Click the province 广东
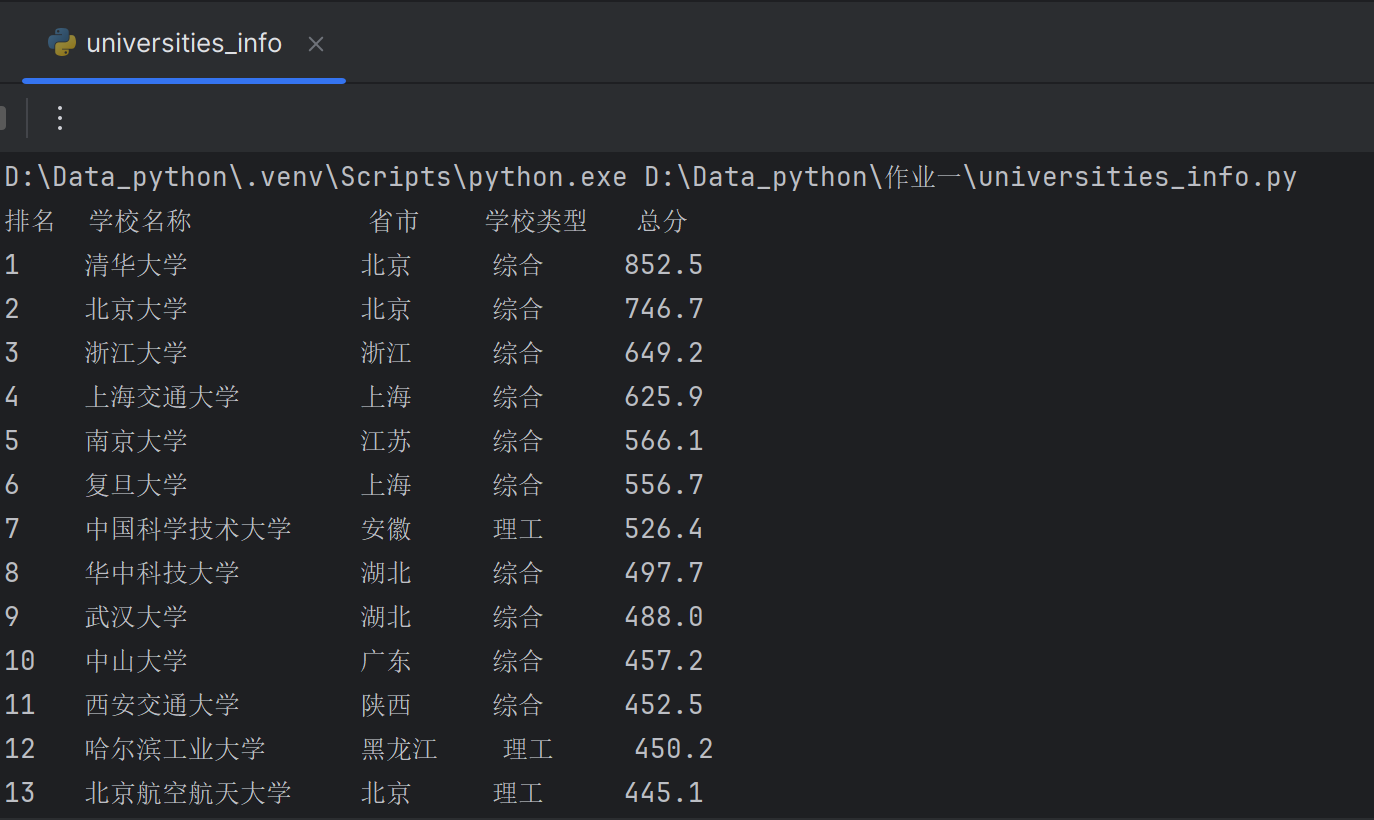The image size is (1374, 820). point(386,661)
